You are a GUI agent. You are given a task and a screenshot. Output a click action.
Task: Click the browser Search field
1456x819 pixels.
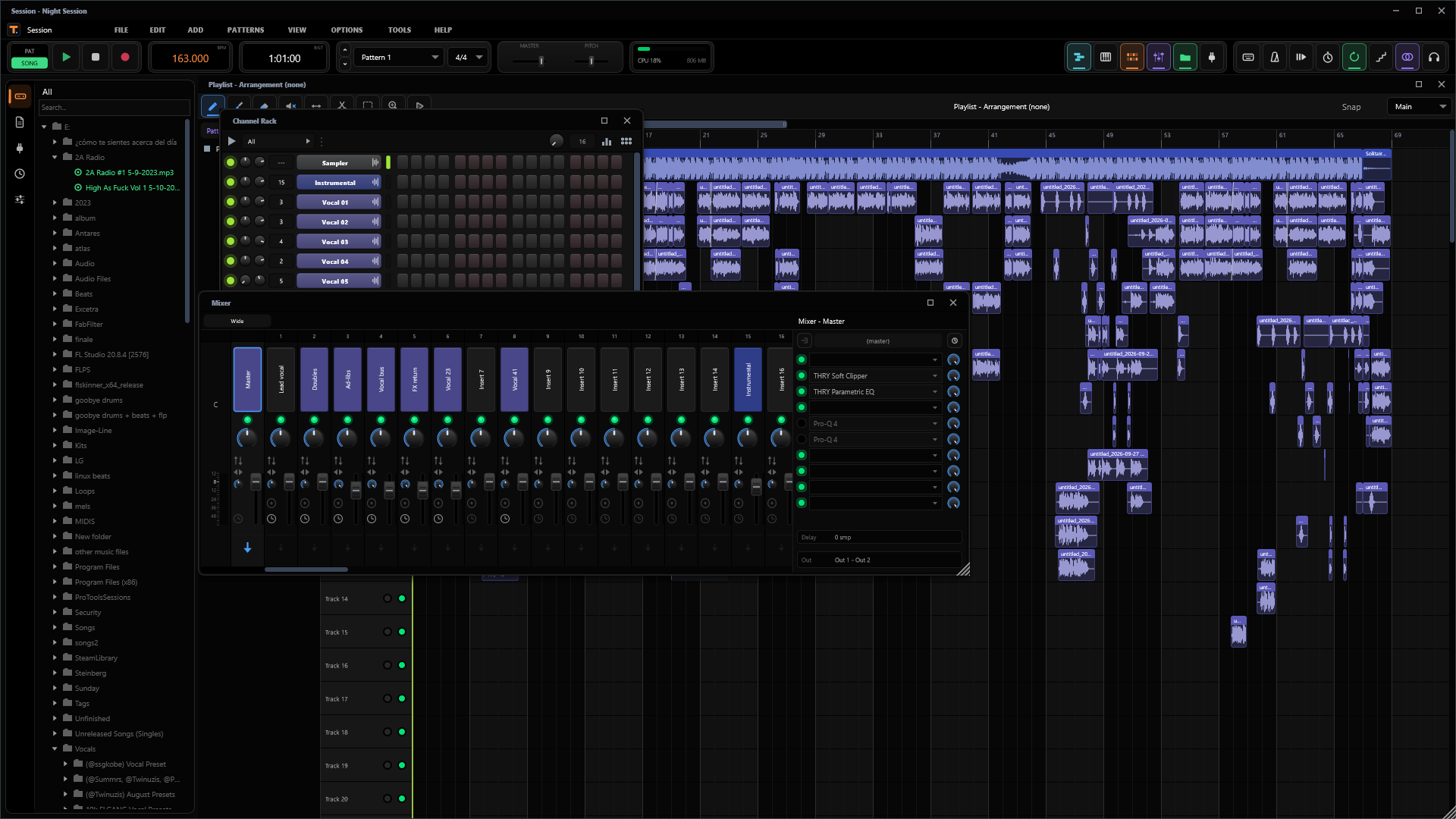[114, 107]
